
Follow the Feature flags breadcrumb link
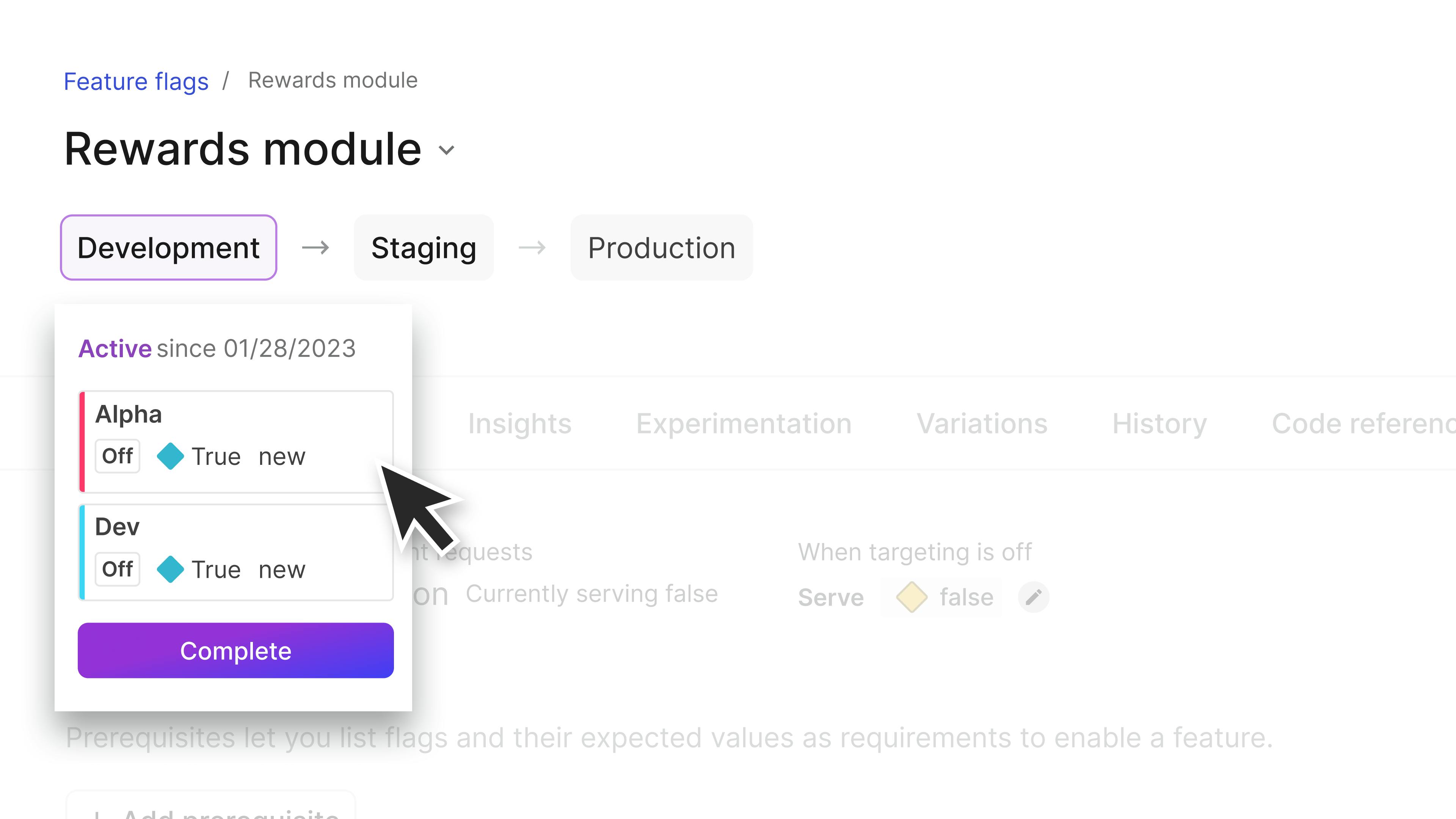pyautogui.click(x=136, y=82)
